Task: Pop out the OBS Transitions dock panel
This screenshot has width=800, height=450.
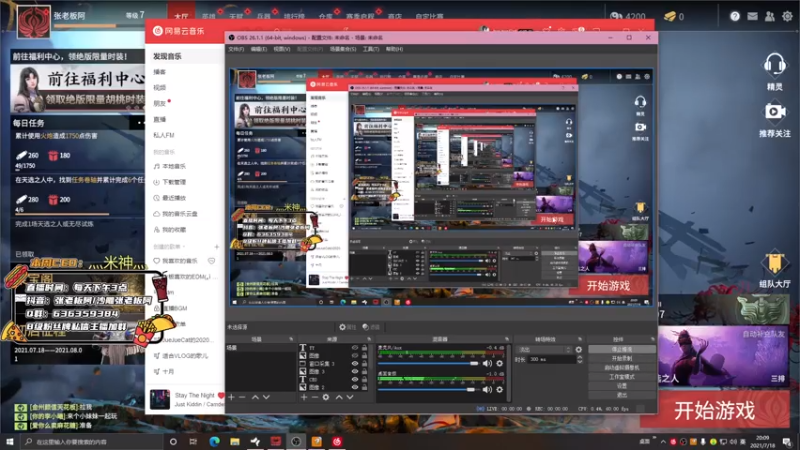Action: (580, 339)
